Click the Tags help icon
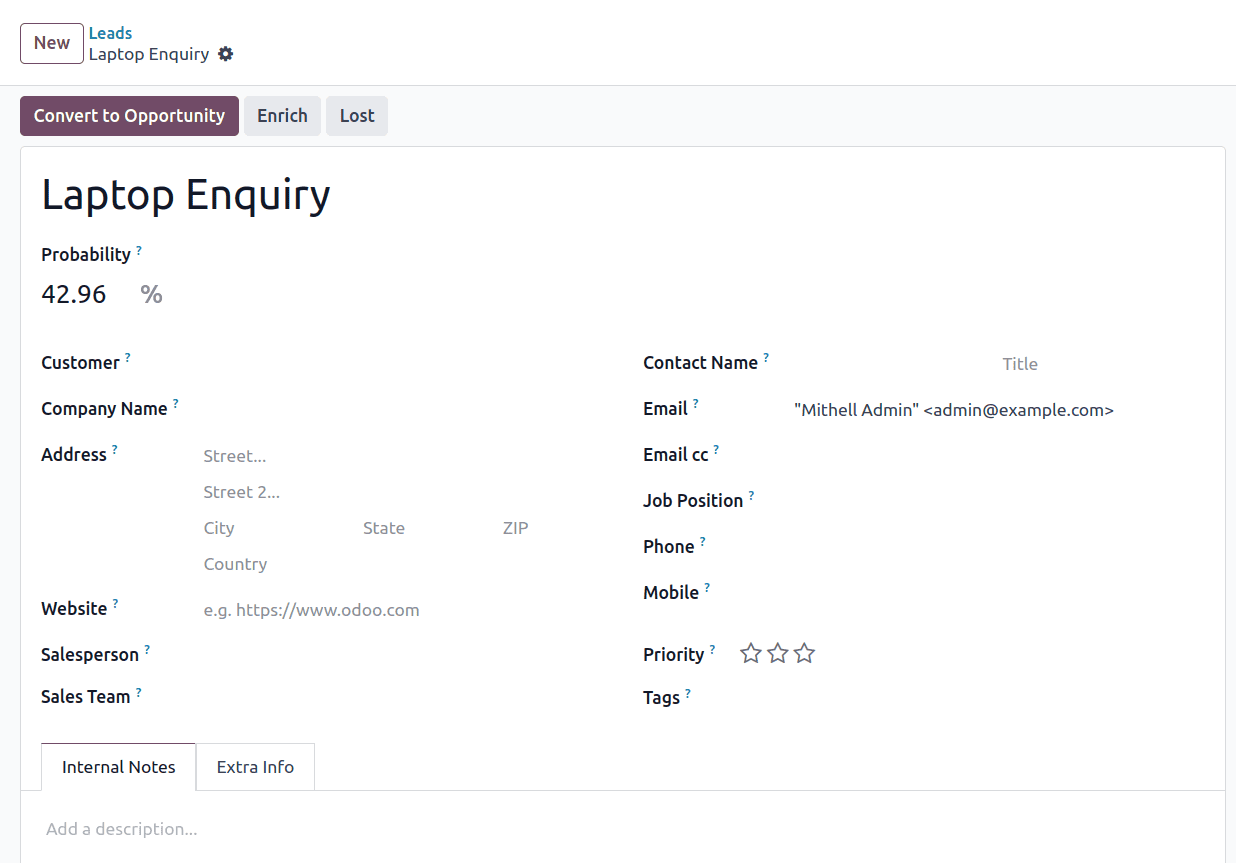 coord(687,691)
